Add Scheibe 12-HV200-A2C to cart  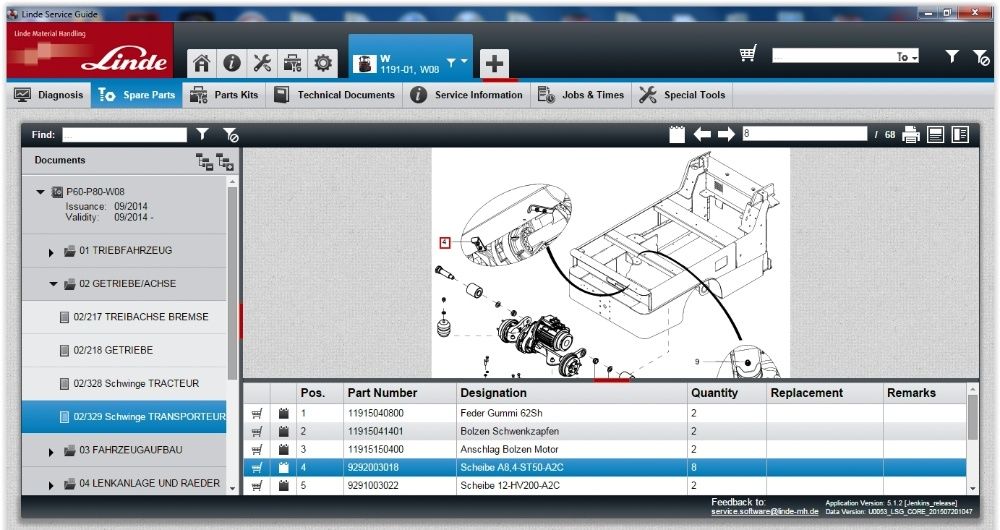[257, 485]
